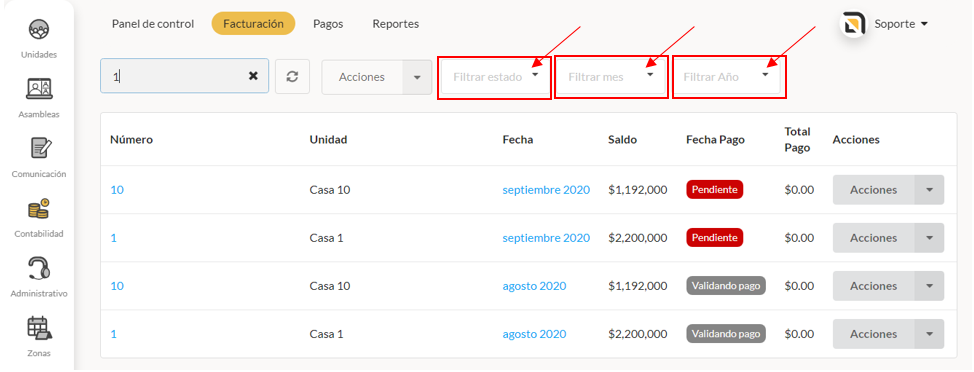This screenshot has width=974, height=372.
Task: Select the Facturación tab
Action: pyautogui.click(x=253, y=24)
